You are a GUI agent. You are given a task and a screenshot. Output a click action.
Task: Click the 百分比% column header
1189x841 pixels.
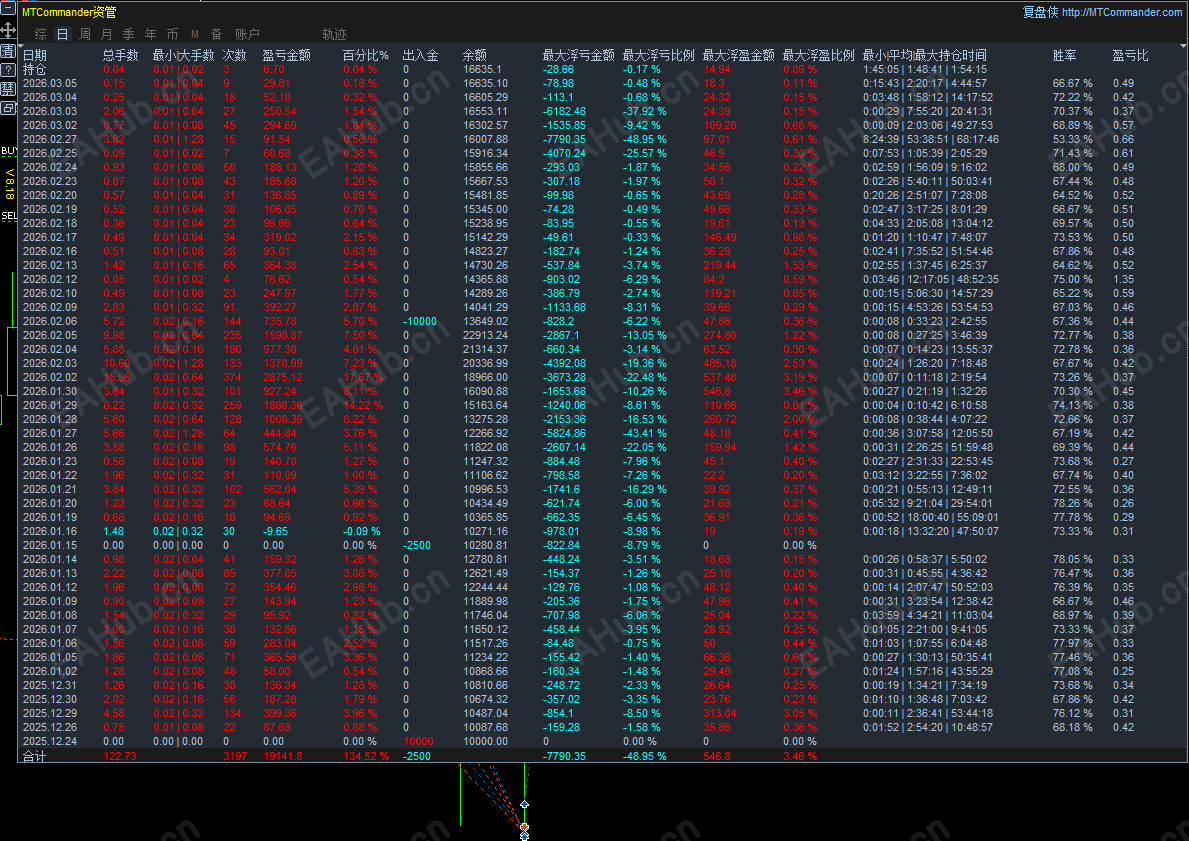click(365, 55)
